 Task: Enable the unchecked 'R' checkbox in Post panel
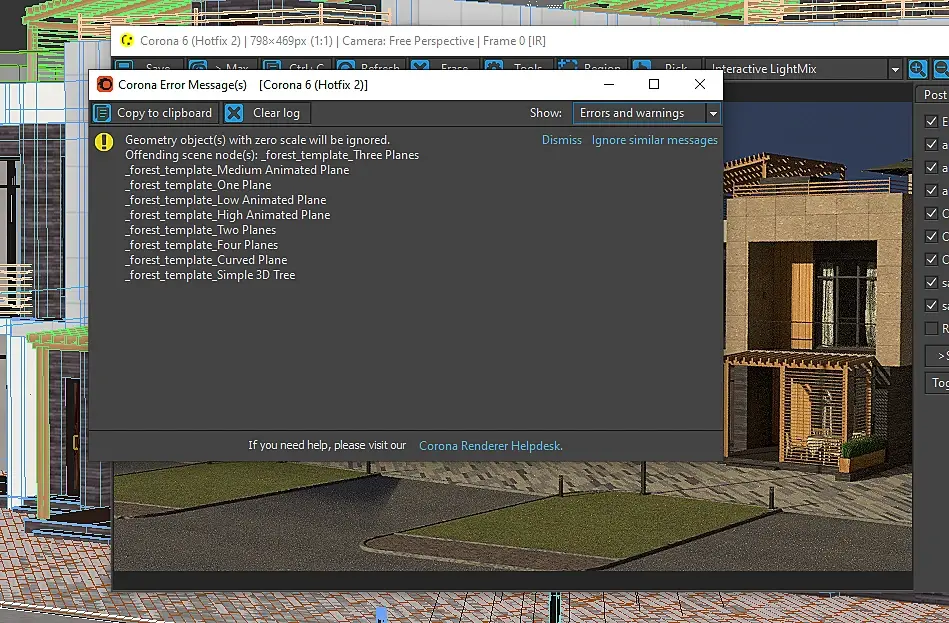point(931,329)
